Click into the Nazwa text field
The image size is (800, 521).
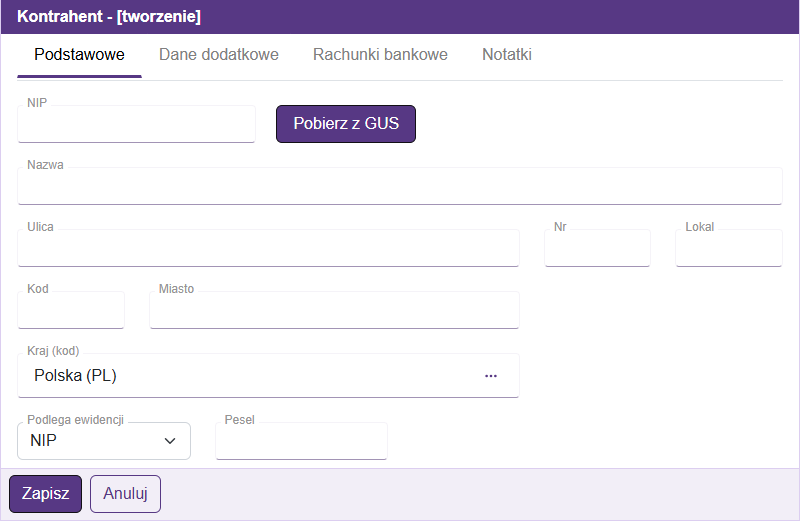click(399, 187)
